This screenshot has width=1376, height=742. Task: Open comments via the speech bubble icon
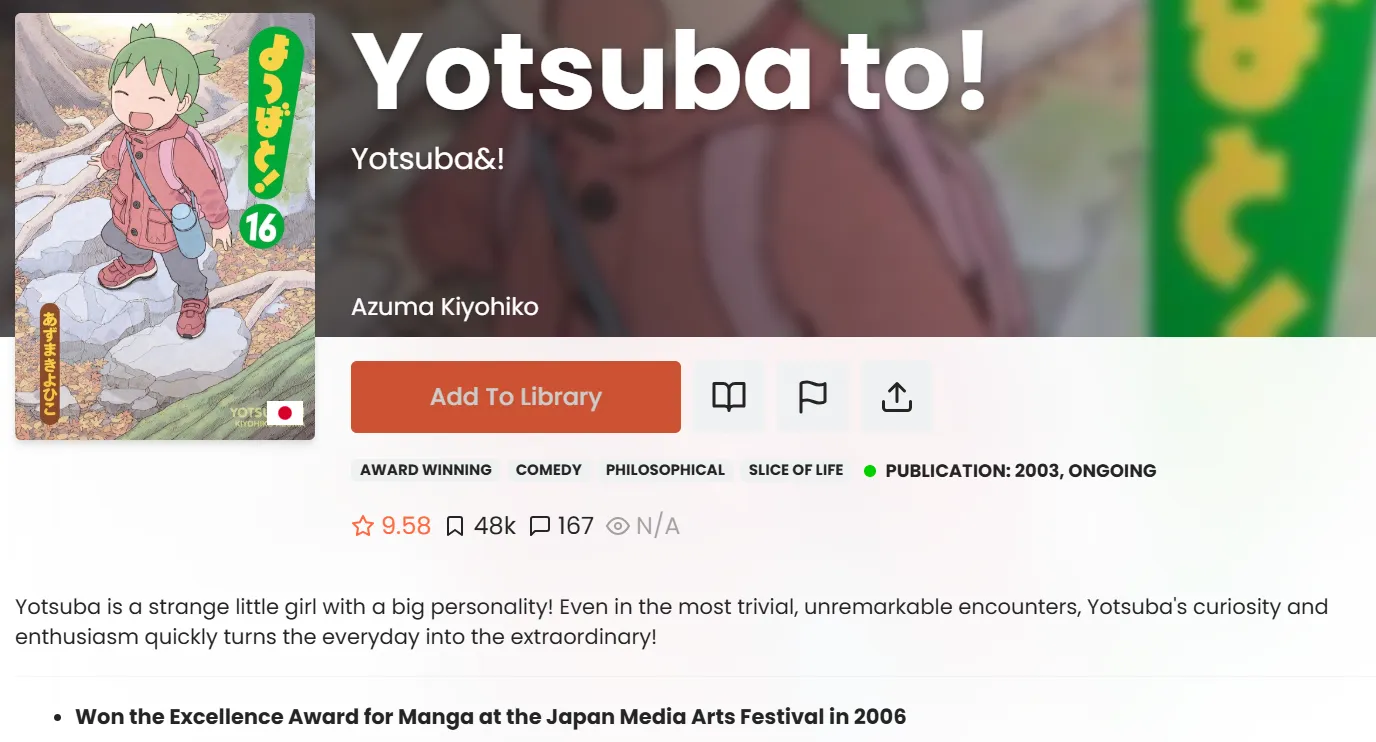(540, 526)
